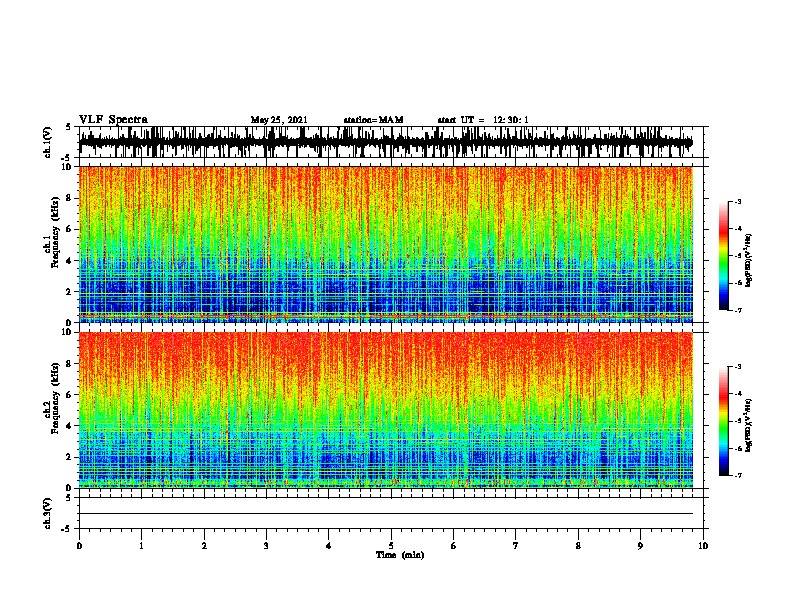Click the -3 tick on ch.1 color bar
The width and height of the screenshot is (792, 612).
pos(737,201)
